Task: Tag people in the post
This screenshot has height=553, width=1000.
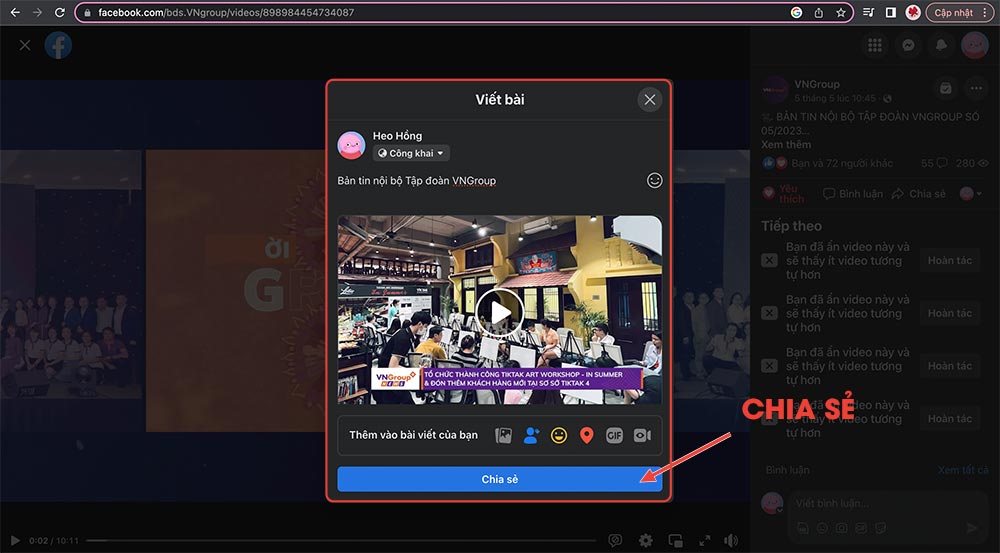Action: coord(531,435)
